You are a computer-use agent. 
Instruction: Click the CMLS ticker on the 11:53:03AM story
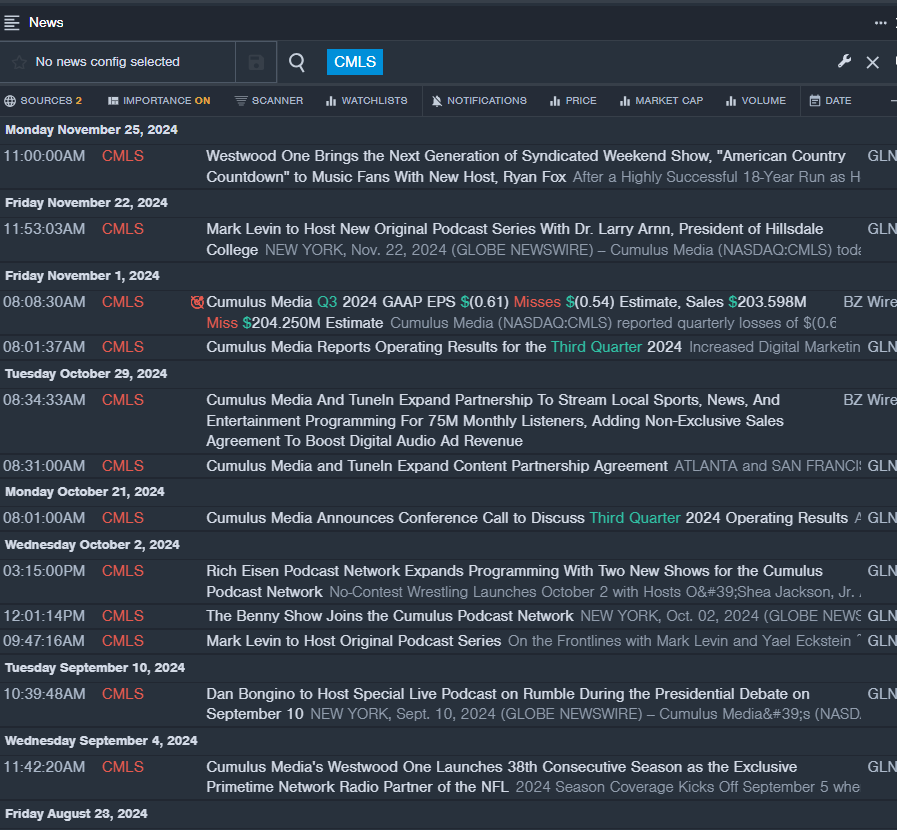click(123, 229)
